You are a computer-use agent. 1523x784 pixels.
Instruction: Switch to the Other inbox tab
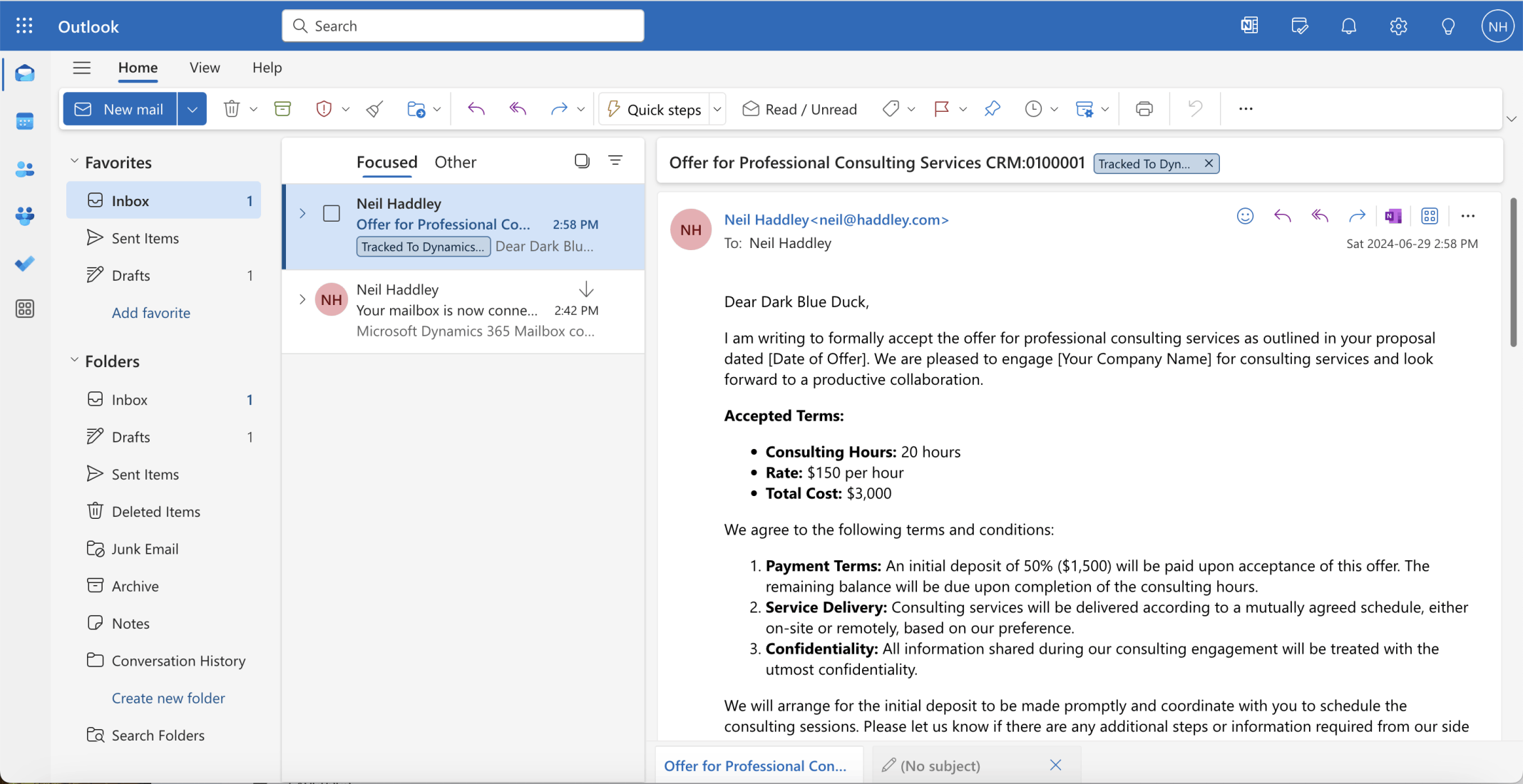click(x=455, y=162)
